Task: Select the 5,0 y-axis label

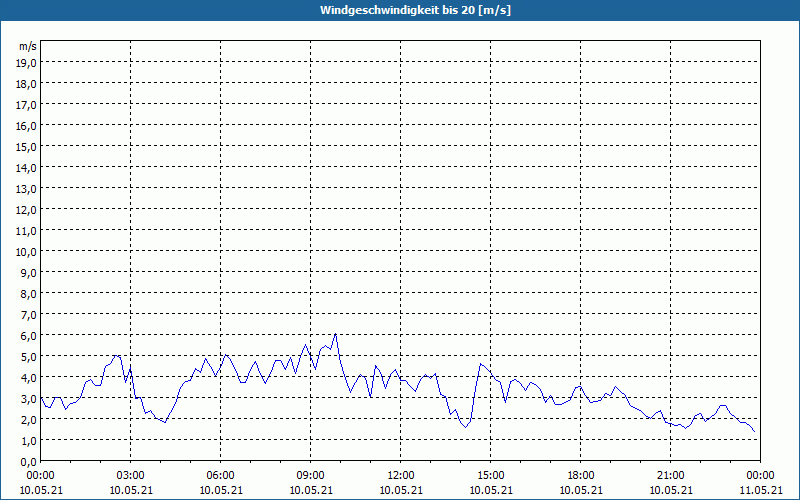Action: click(29, 357)
